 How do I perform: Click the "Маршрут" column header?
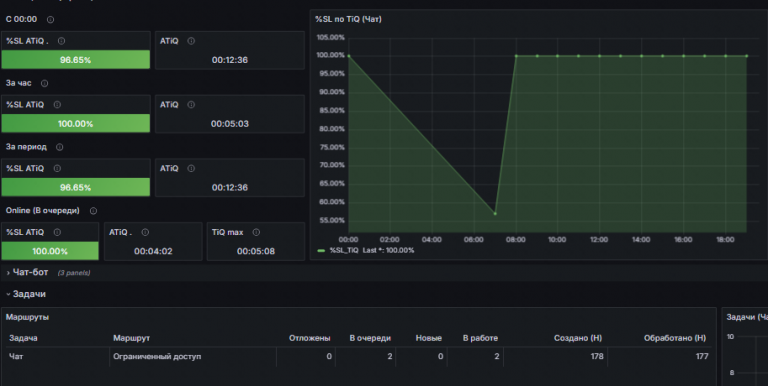(131, 338)
